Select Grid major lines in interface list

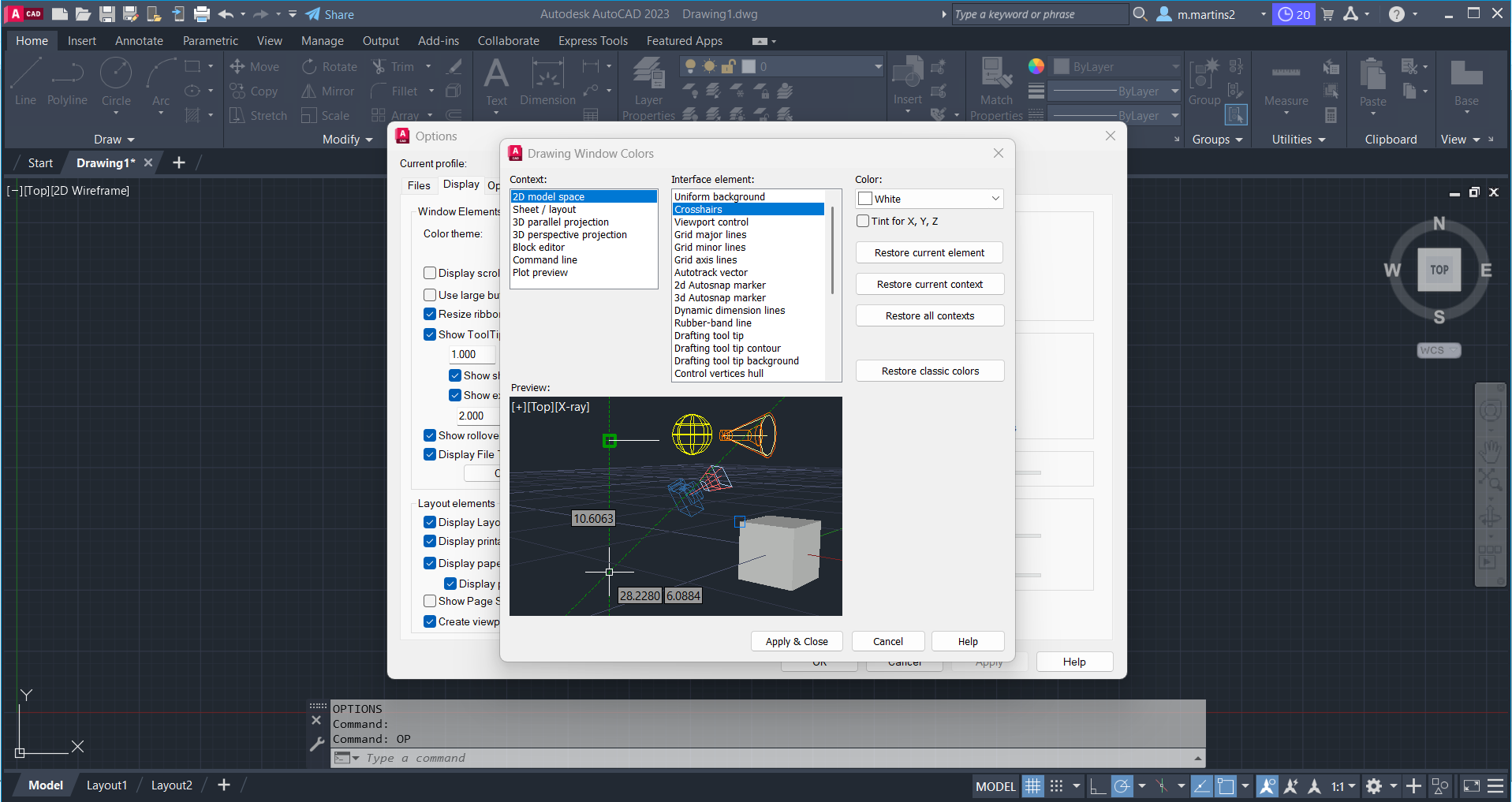point(710,235)
